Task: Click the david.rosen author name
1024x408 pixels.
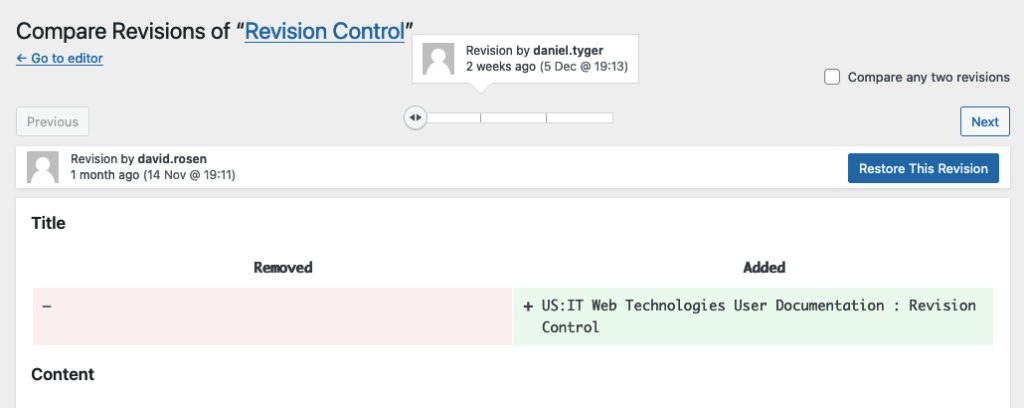Action: [172, 159]
